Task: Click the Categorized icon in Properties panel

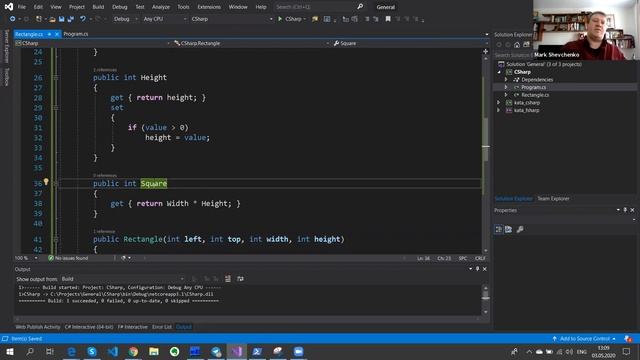Action: click(498, 229)
